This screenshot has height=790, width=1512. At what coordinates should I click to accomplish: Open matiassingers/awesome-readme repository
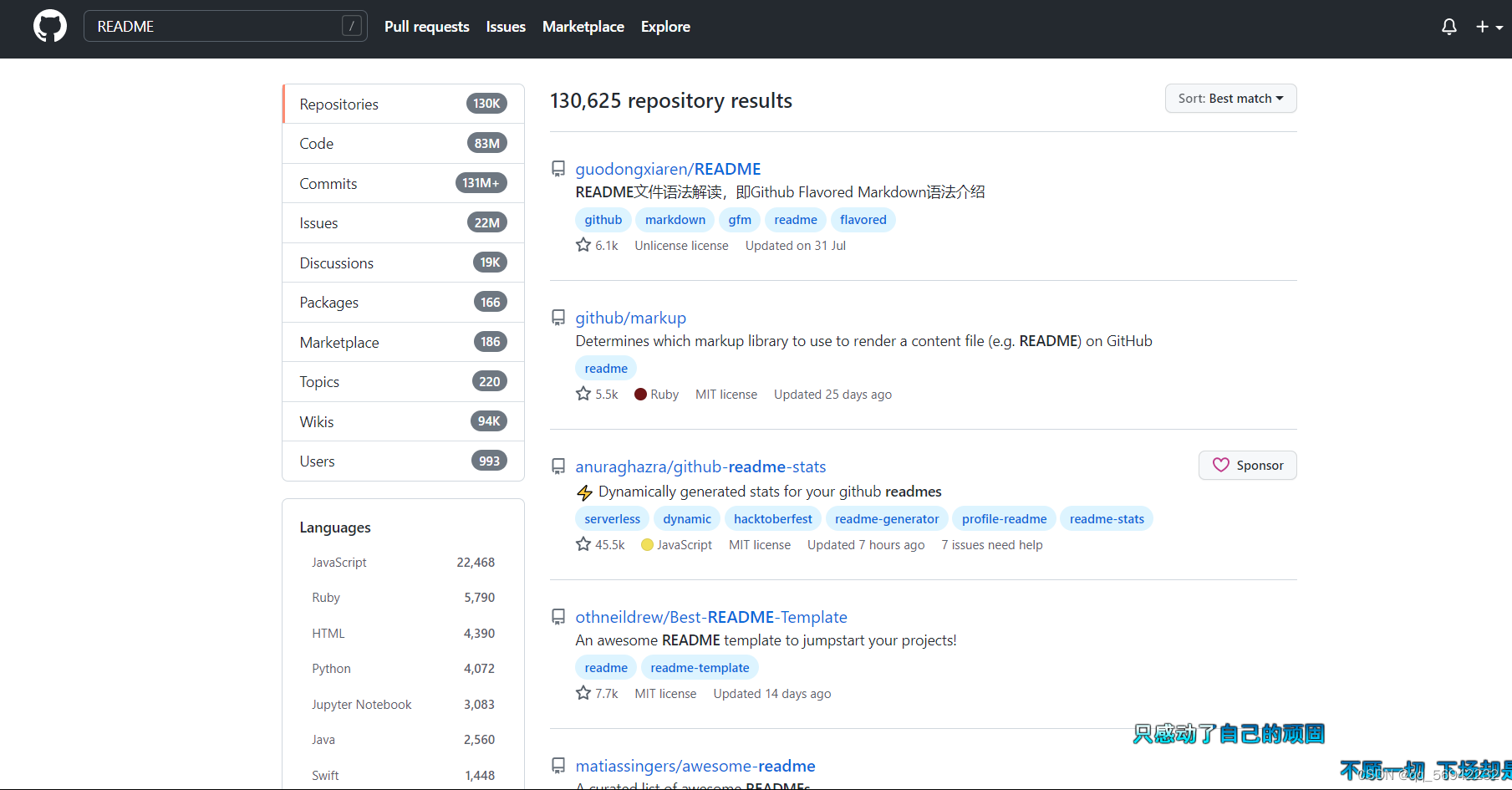click(x=695, y=766)
